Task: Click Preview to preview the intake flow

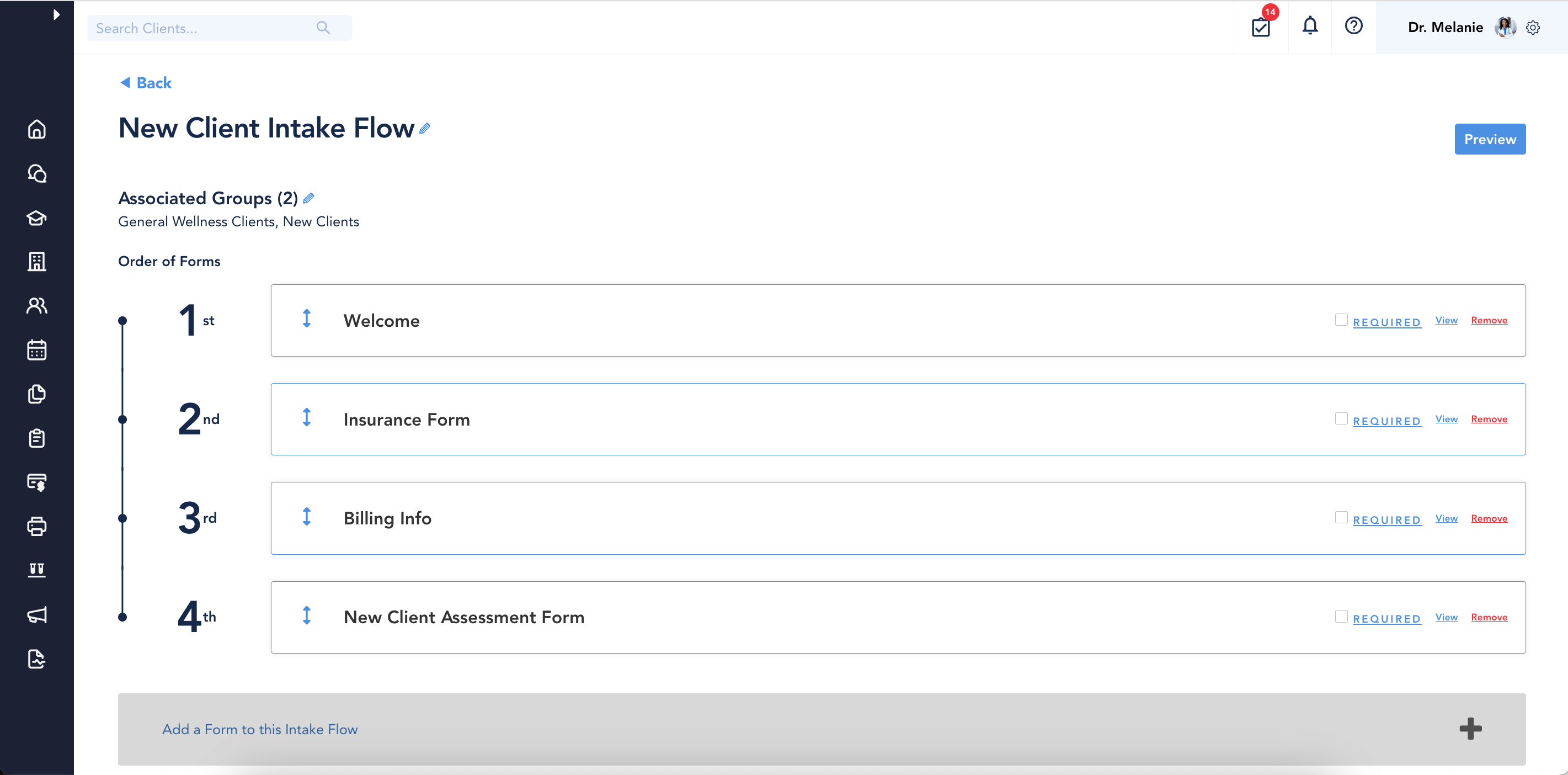Action: (1490, 139)
